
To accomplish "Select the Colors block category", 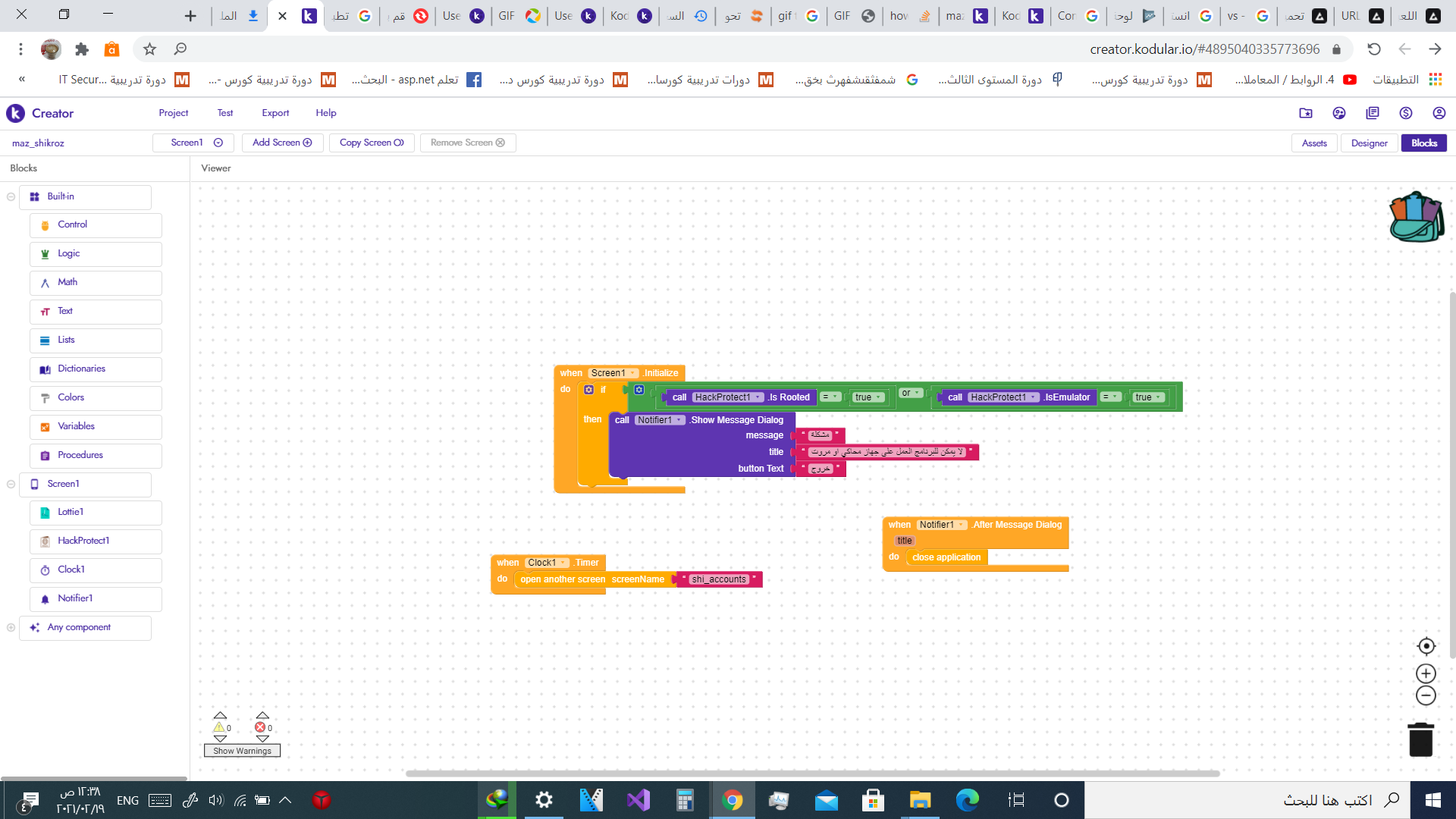I will point(71,397).
